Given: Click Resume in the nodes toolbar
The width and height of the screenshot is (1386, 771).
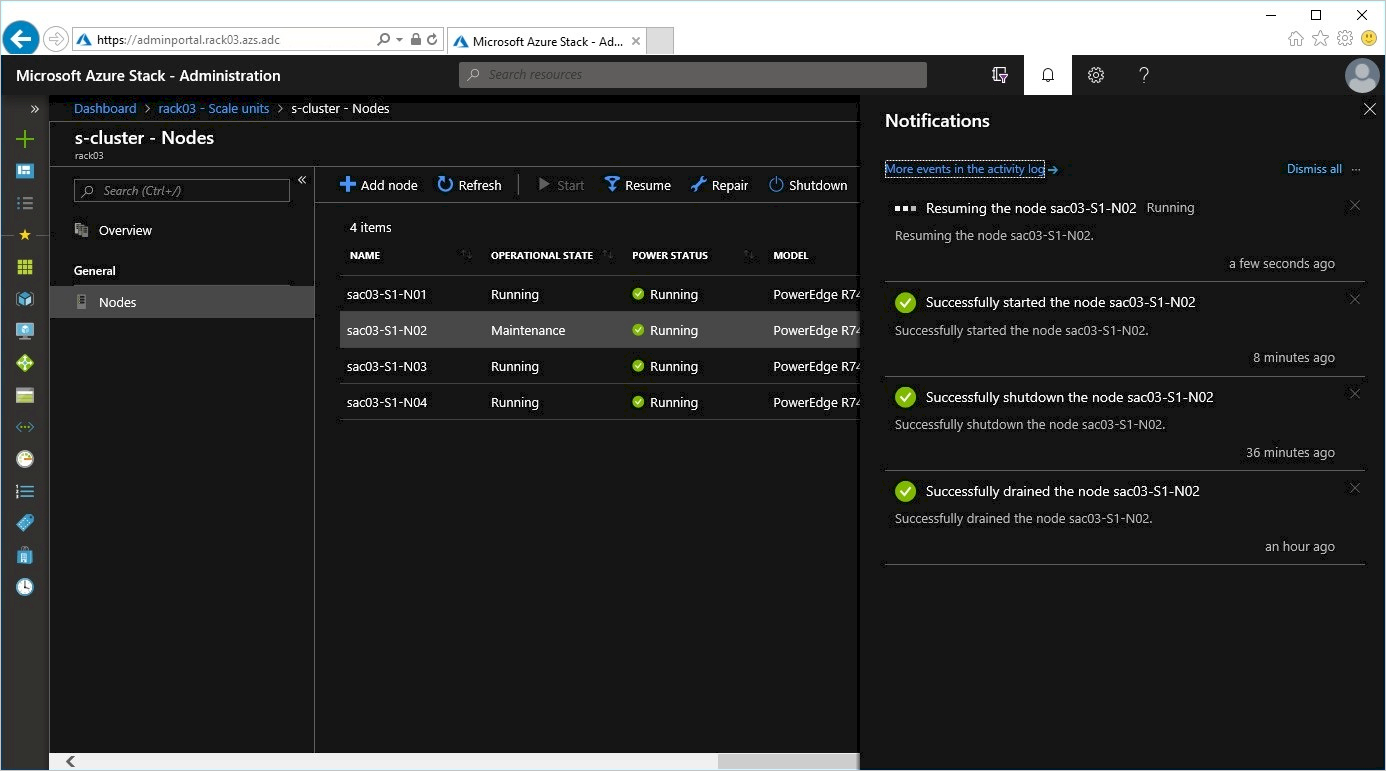Looking at the screenshot, I should pos(638,185).
